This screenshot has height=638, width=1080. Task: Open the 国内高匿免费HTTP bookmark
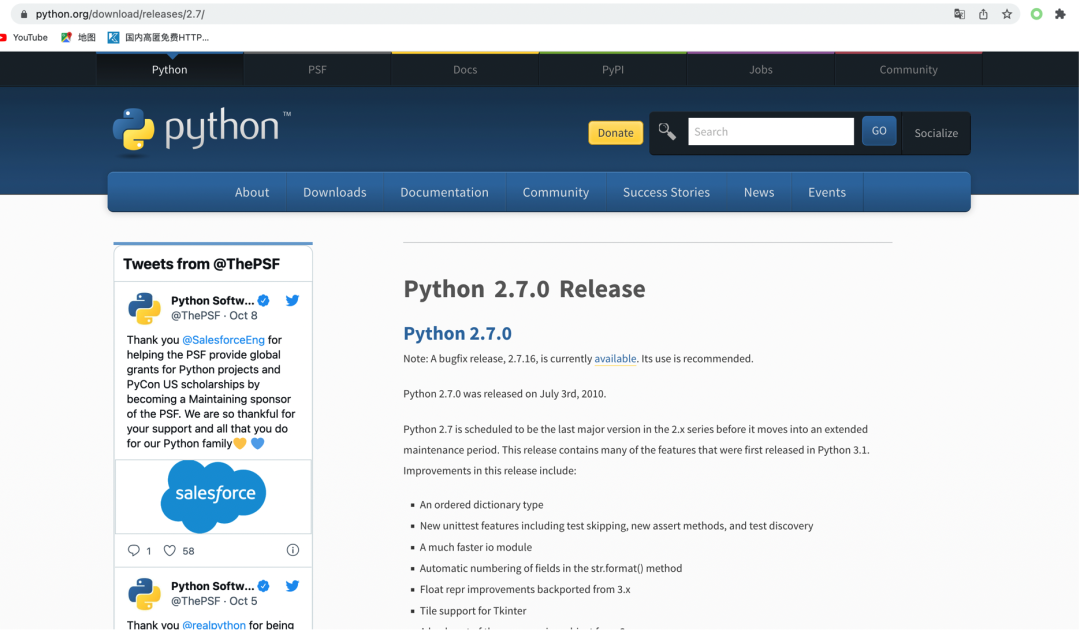tap(158, 37)
